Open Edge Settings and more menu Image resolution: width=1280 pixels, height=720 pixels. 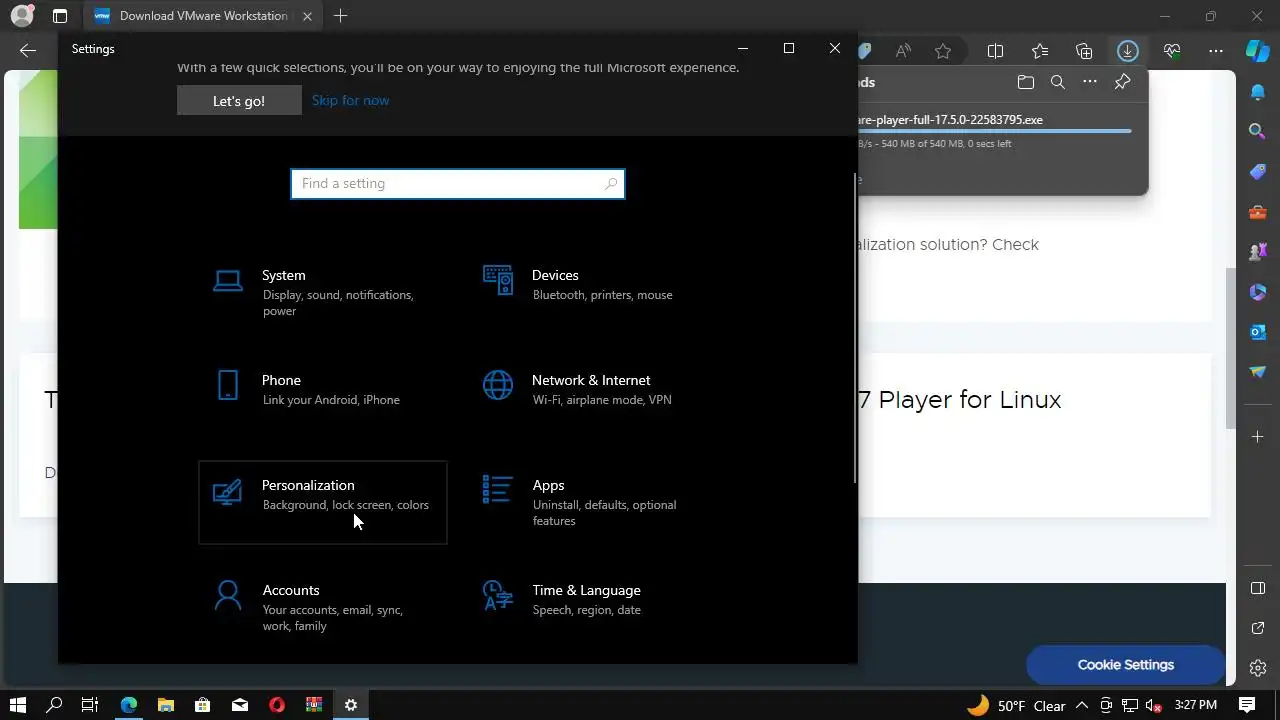[x=1216, y=51]
